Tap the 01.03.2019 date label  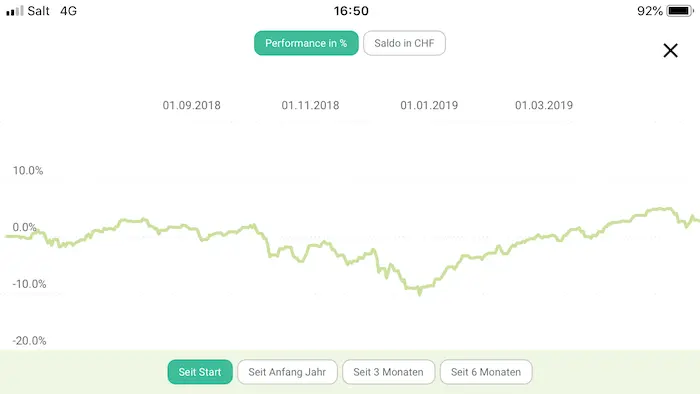544,105
